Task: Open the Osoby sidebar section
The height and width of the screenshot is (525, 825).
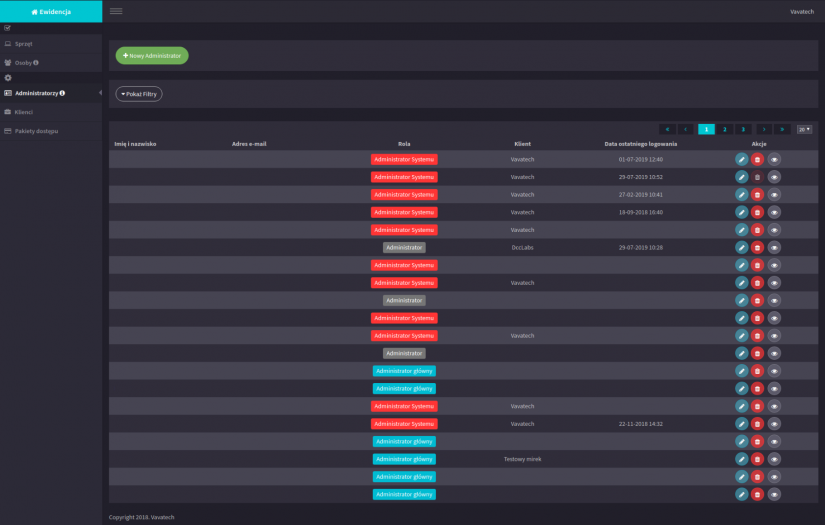Action: tap(51, 63)
